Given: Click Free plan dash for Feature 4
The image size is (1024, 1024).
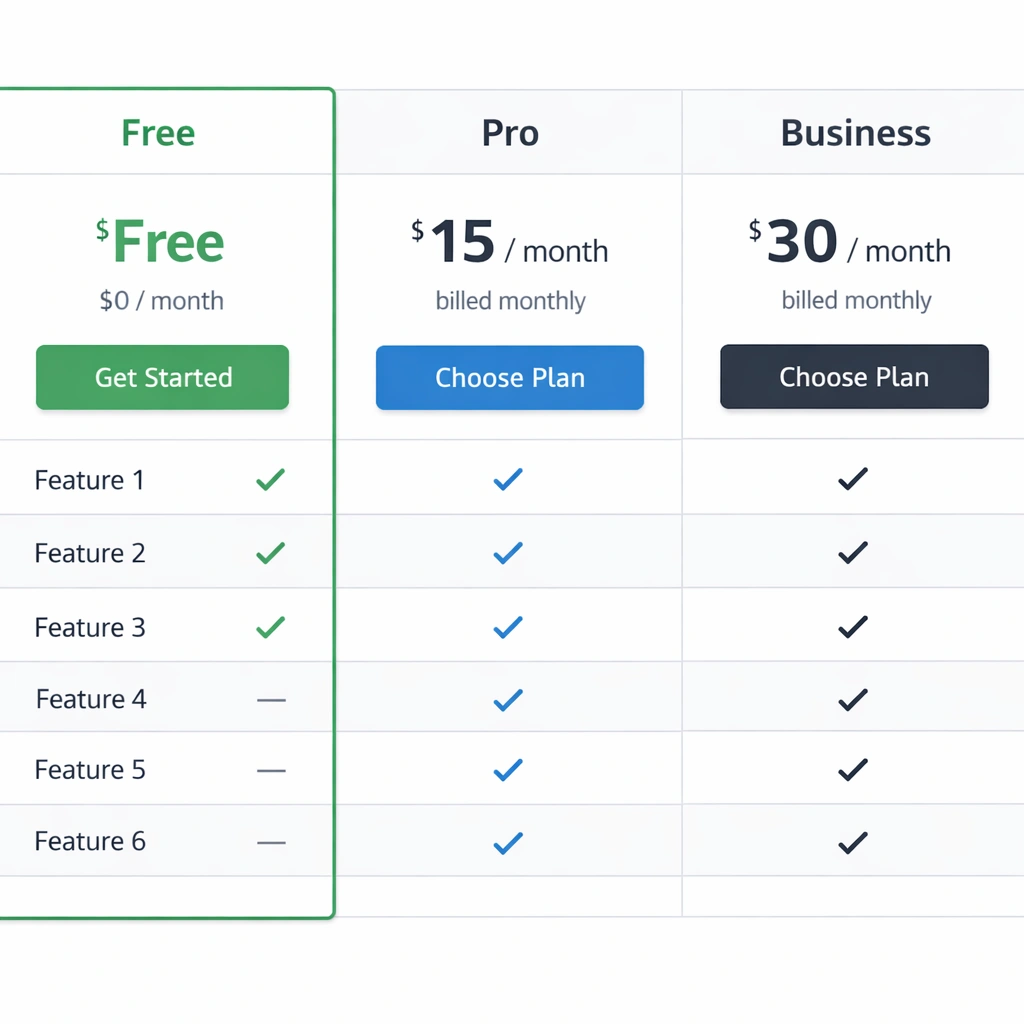Looking at the screenshot, I should tap(271, 700).
